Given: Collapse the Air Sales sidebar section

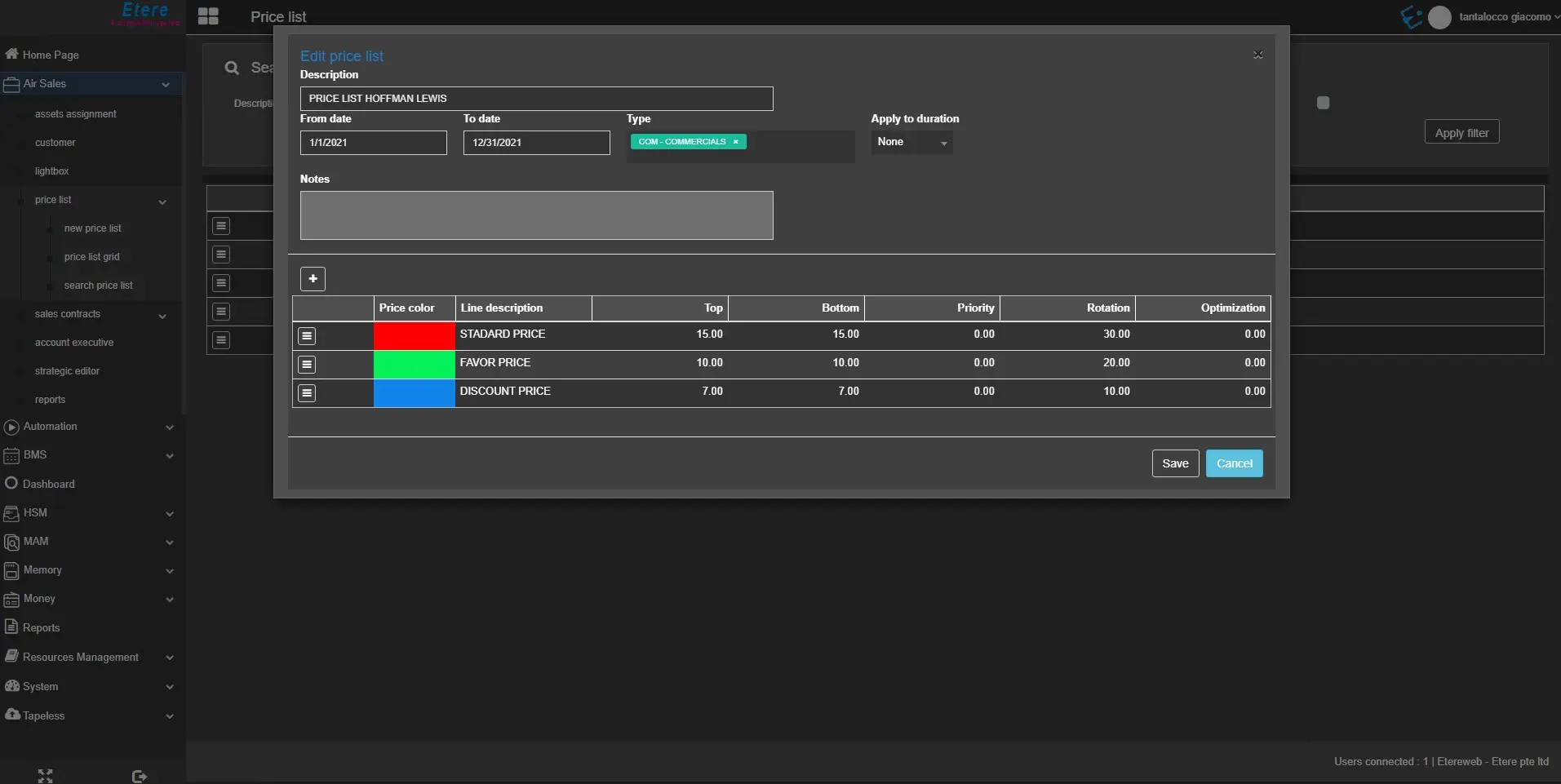Looking at the screenshot, I should 166,84.
